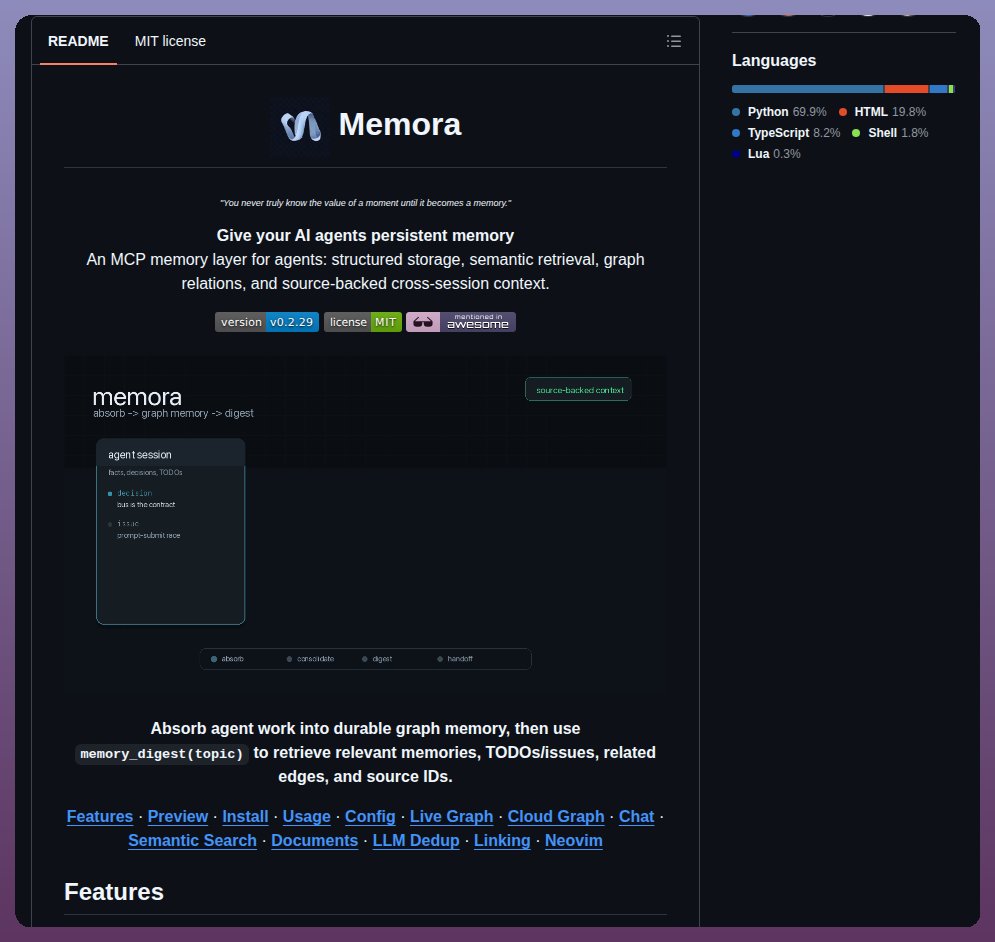Open the Install link
Screen dimensions: 995x942
coord(245,816)
